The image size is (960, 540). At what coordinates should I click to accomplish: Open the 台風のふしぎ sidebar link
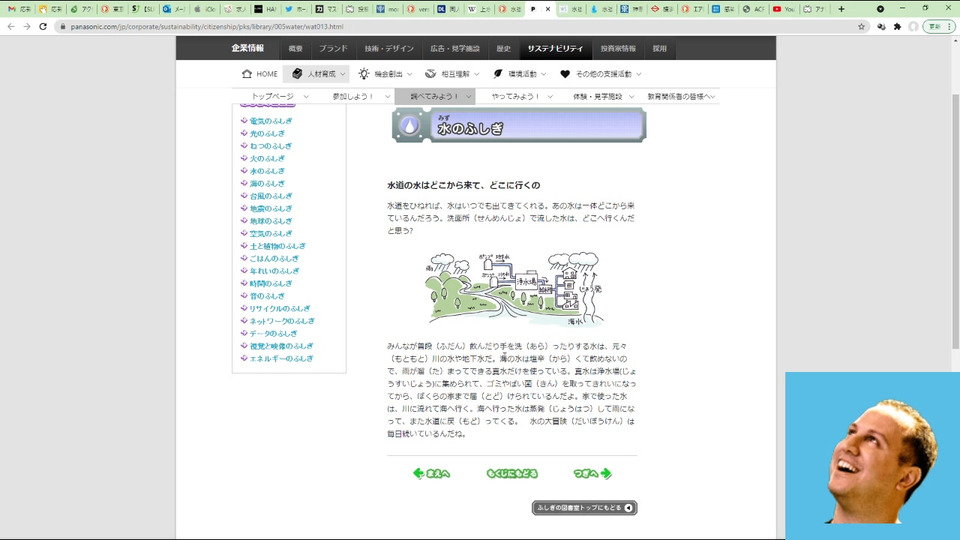pyautogui.click(x=271, y=196)
